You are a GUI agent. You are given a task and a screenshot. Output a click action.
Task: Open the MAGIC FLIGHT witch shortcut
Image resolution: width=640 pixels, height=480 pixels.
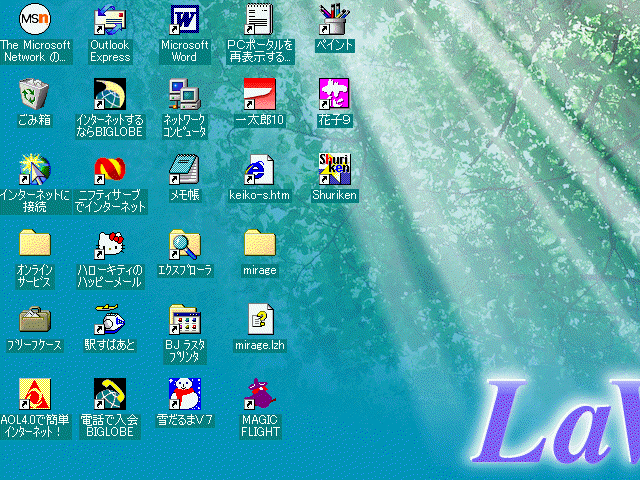coord(260,394)
